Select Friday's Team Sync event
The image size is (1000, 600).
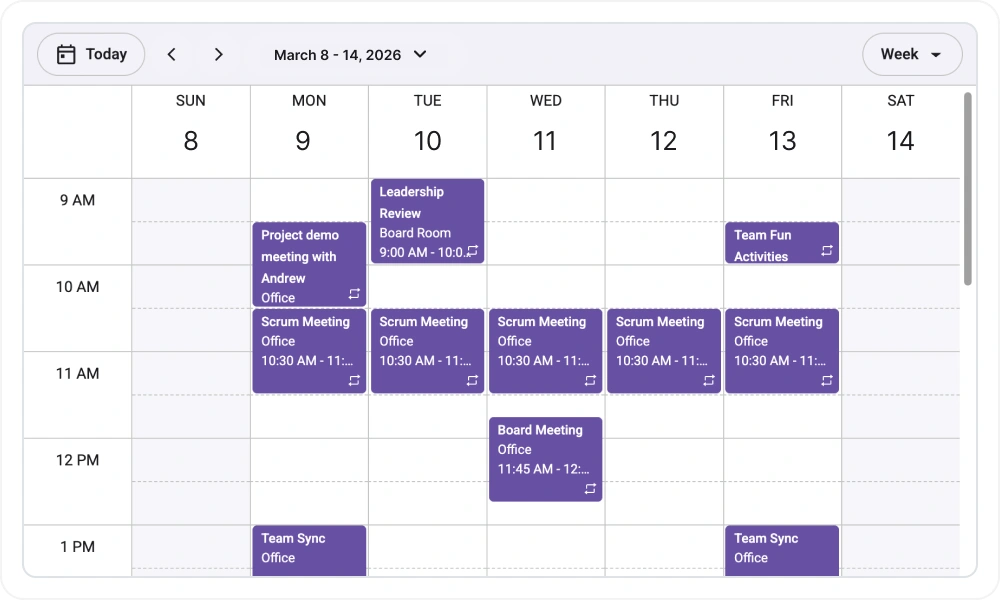(x=782, y=548)
